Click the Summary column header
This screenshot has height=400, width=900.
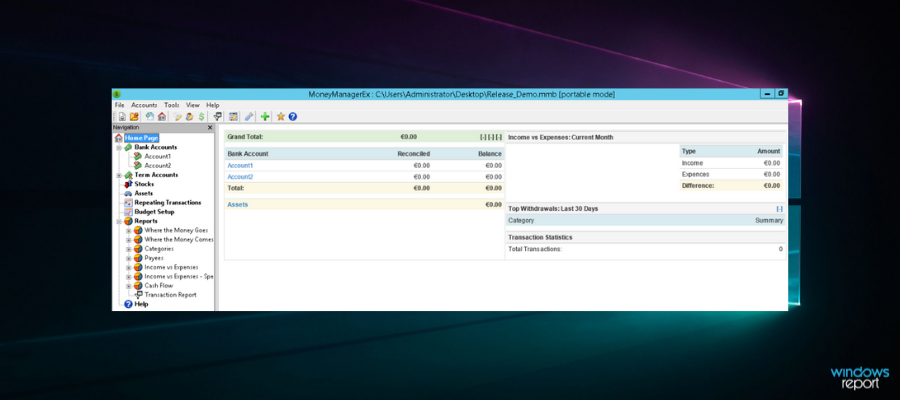pyautogui.click(x=769, y=220)
